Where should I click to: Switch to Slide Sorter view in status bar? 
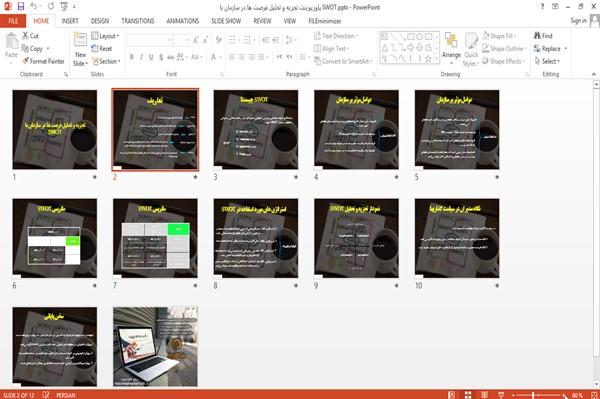click(468, 395)
